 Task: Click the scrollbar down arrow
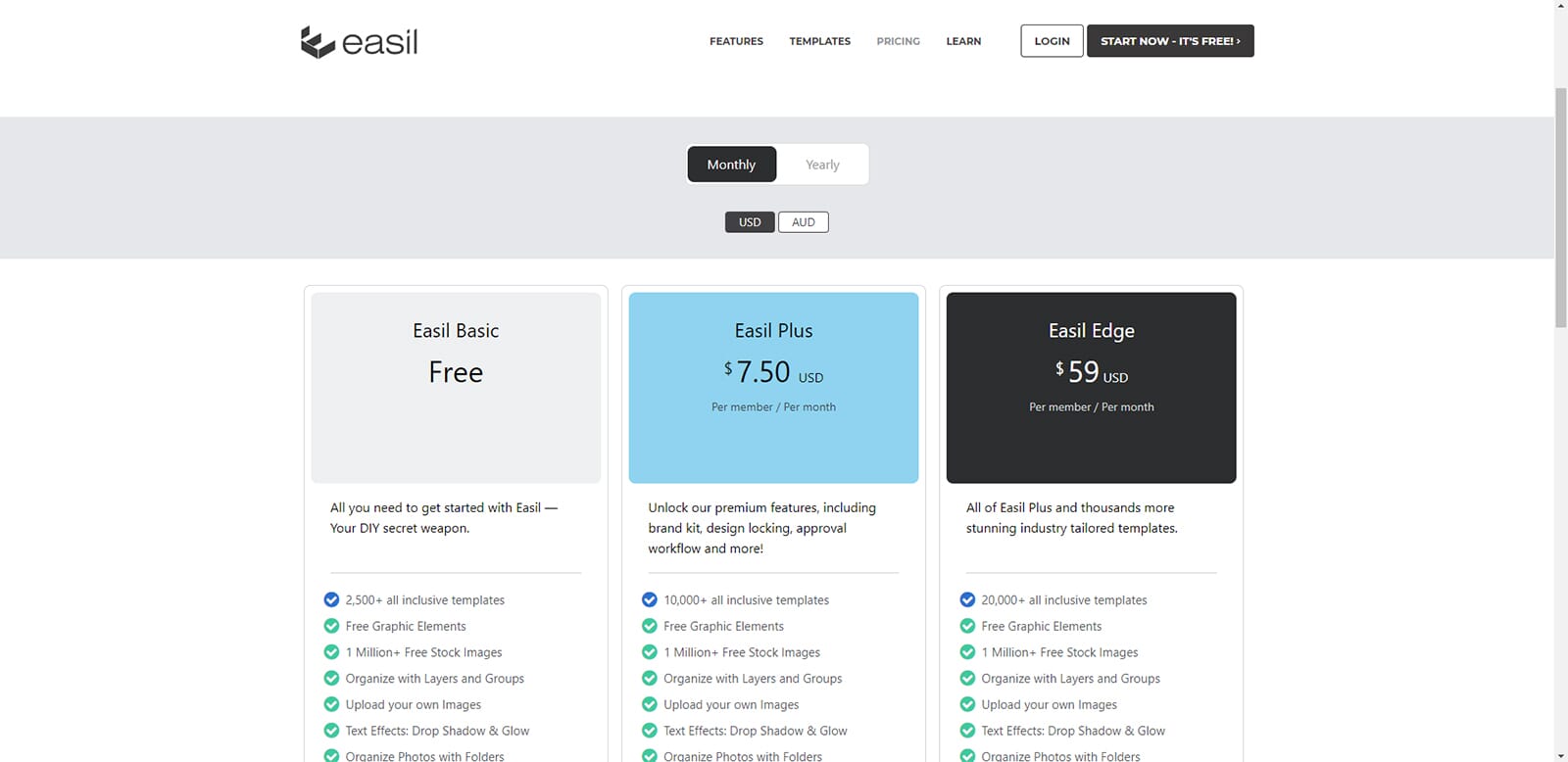tap(1561, 756)
